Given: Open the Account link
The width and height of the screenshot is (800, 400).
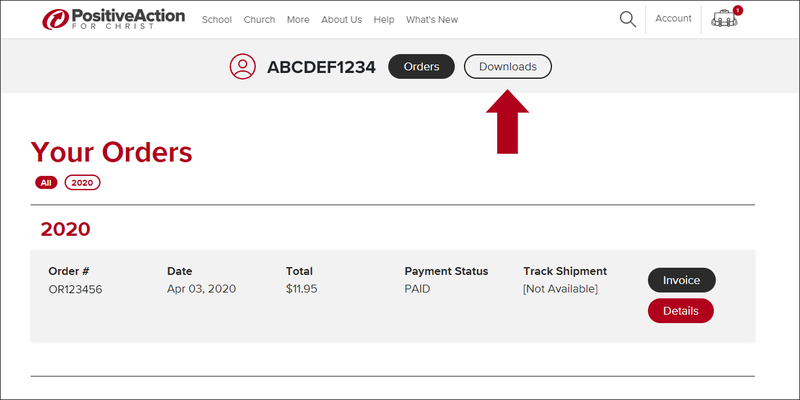Looking at the screenshot, I should click(673, 18).
